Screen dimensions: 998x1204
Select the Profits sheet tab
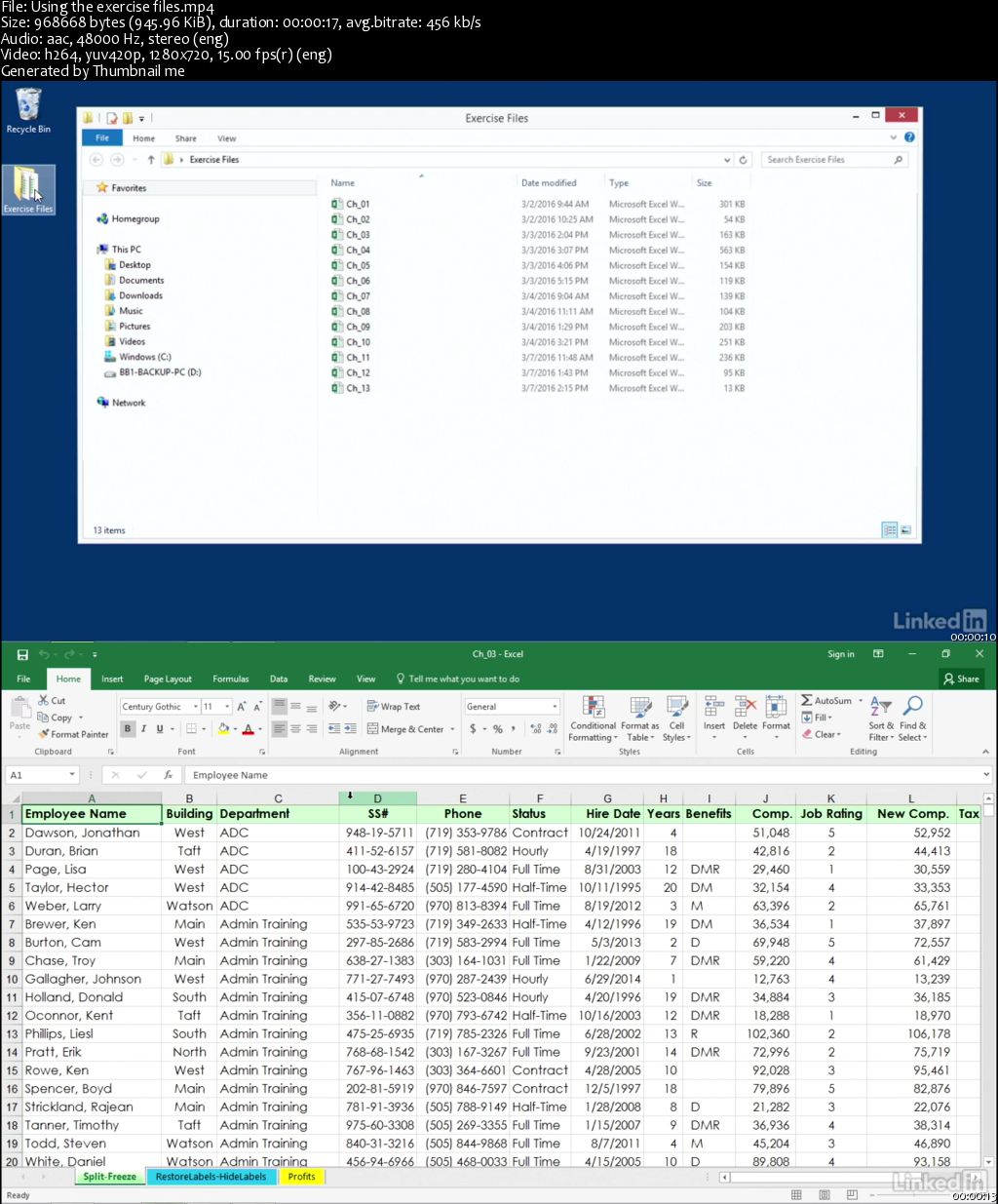pos(301,1177)
